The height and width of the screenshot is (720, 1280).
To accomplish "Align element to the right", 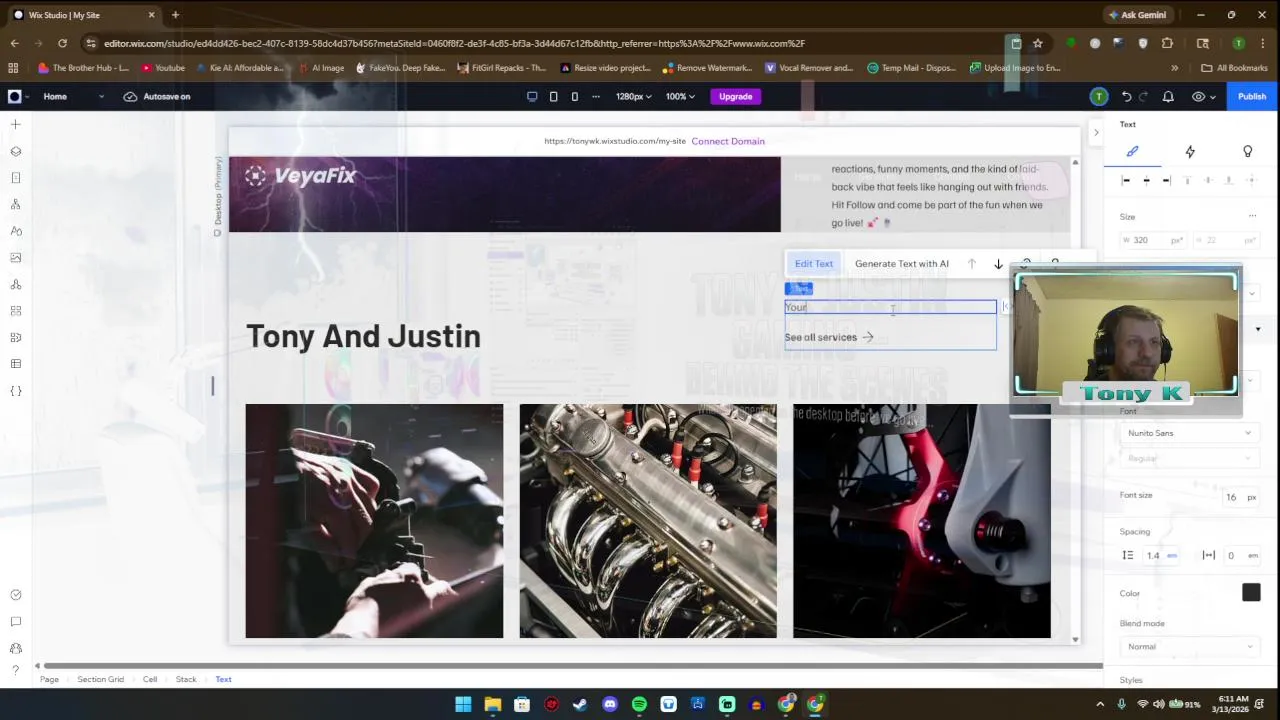I will click(1166, 180).
